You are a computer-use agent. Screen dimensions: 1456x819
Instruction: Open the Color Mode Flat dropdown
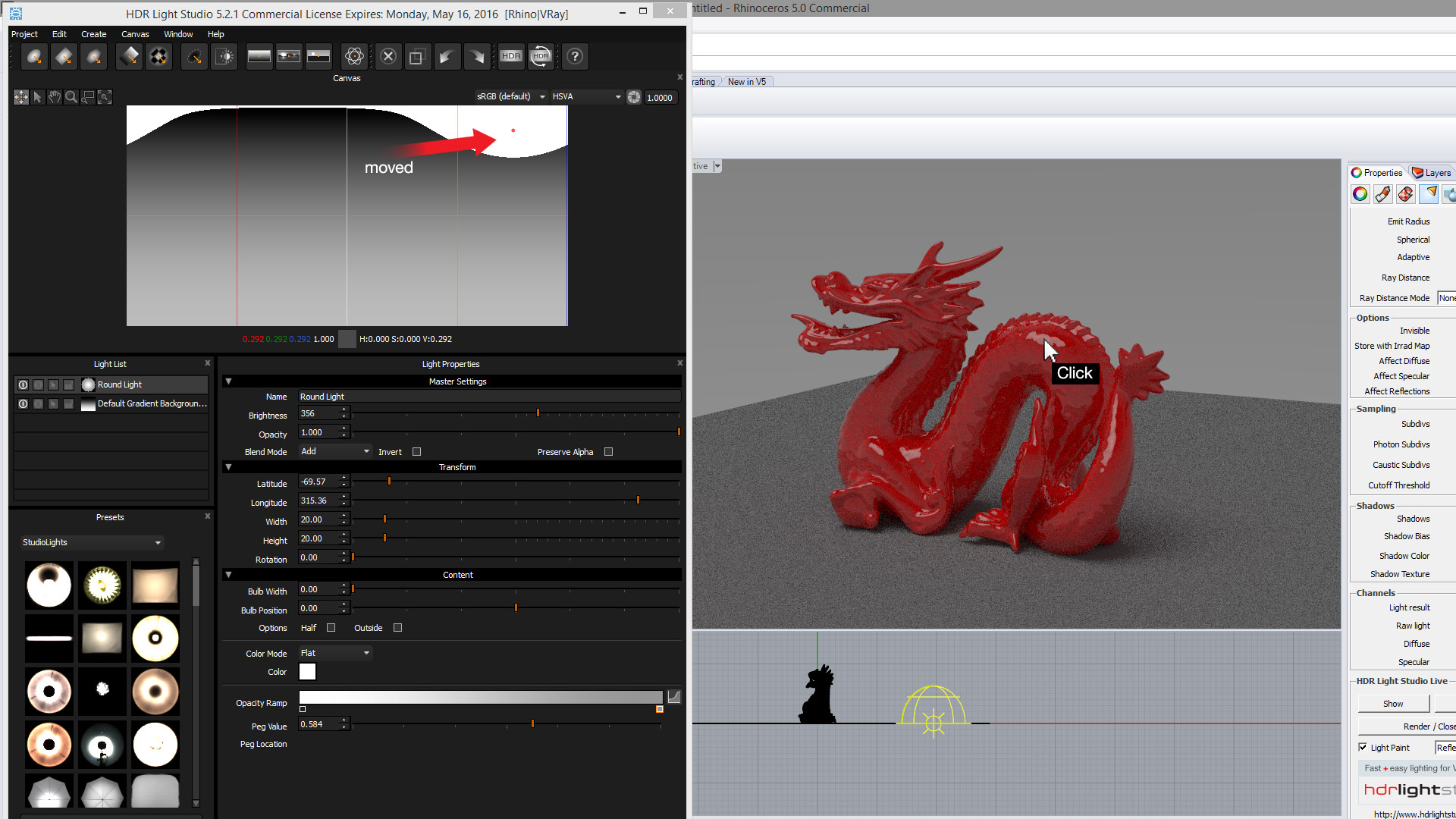pos(334,653)
